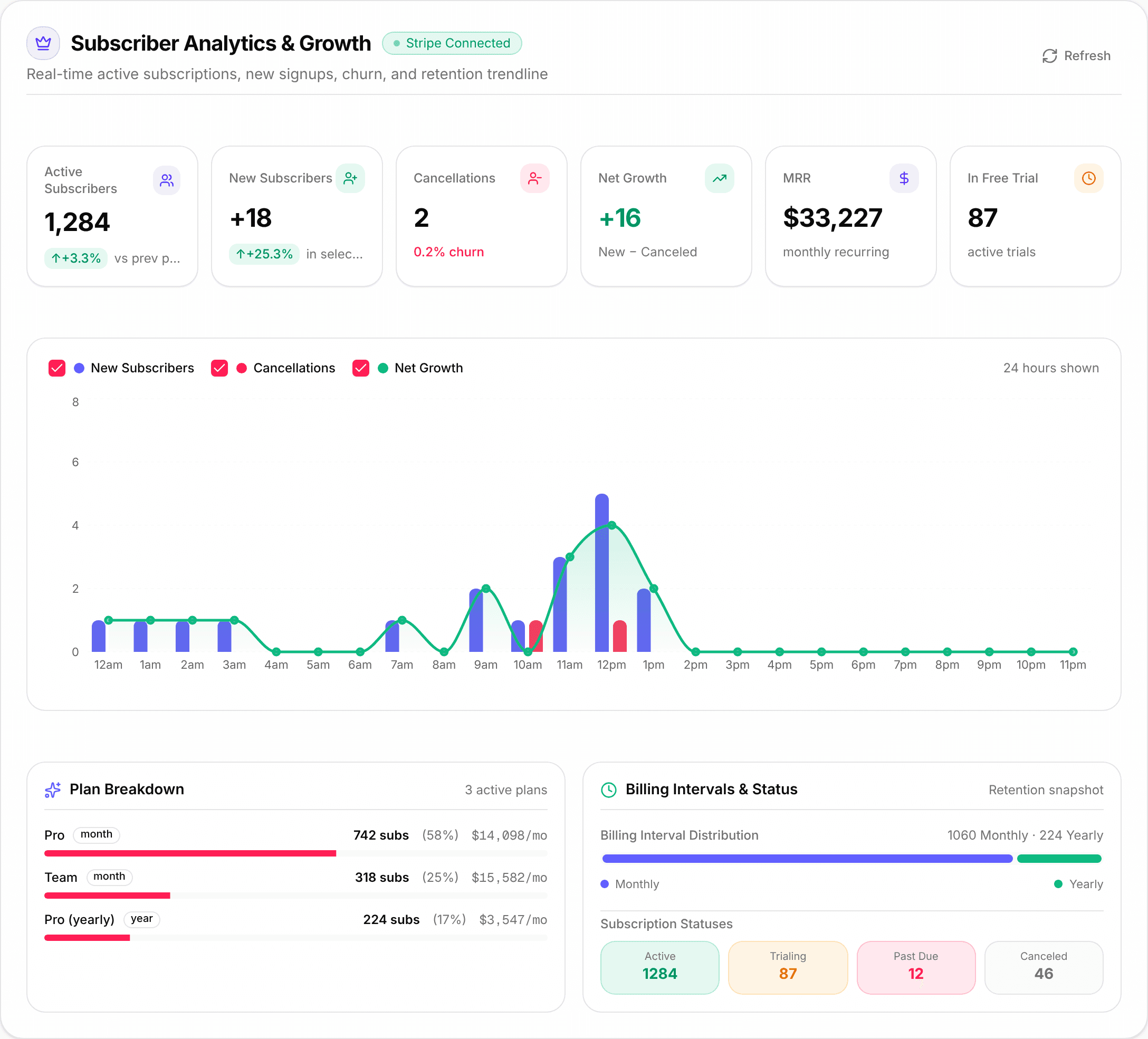Click the New Subscribers user-plus icon

350,178
